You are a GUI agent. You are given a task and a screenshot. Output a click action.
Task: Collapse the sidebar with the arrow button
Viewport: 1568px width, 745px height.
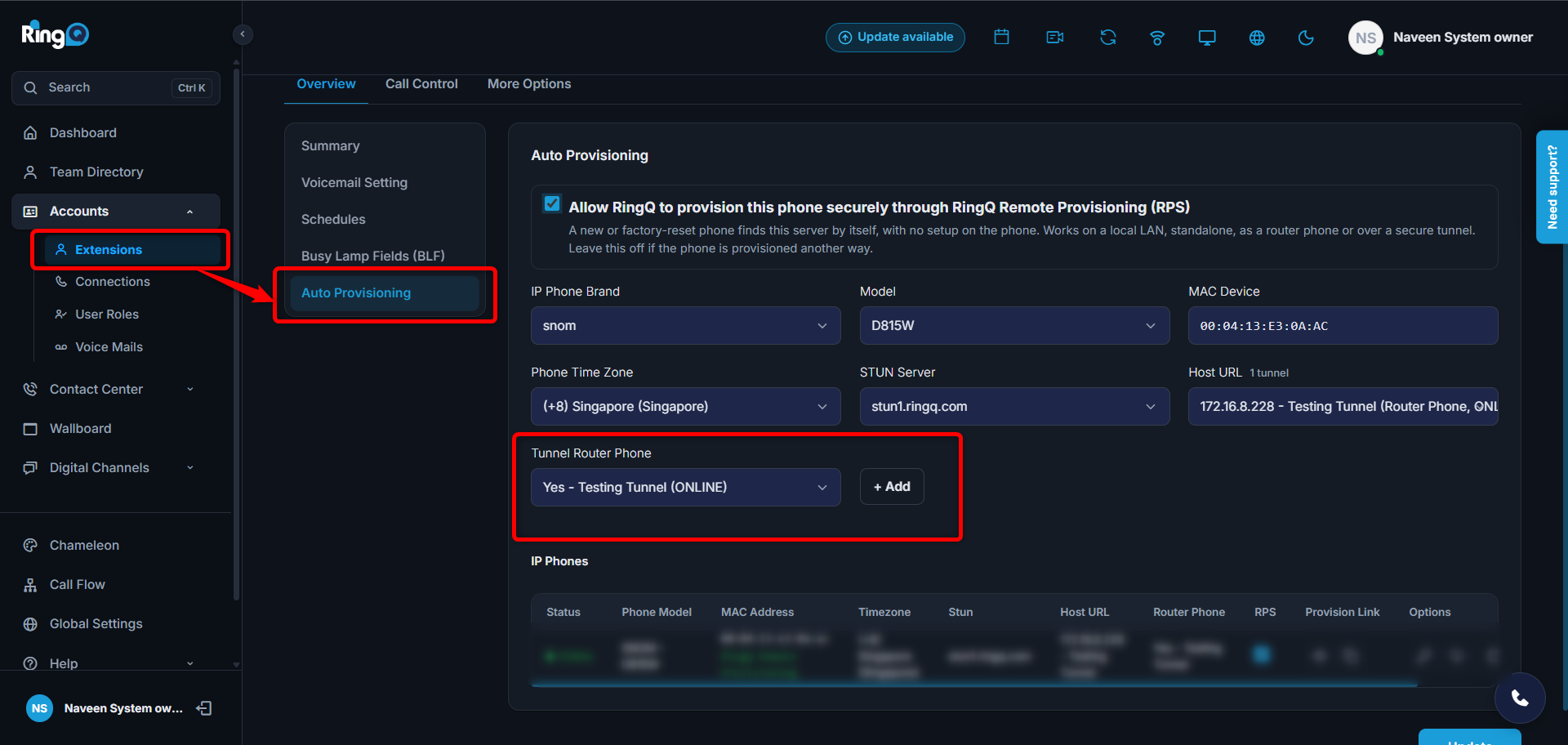(243, 34)
